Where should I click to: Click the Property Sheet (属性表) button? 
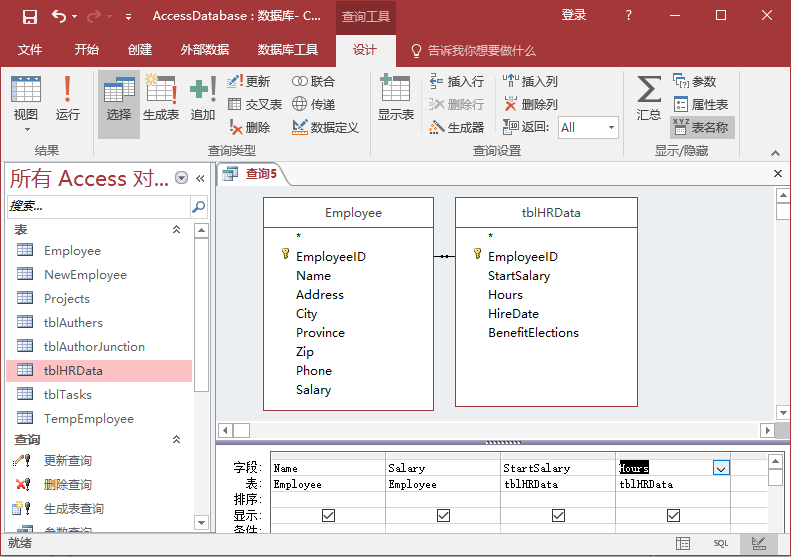click(x=700, y=104)
